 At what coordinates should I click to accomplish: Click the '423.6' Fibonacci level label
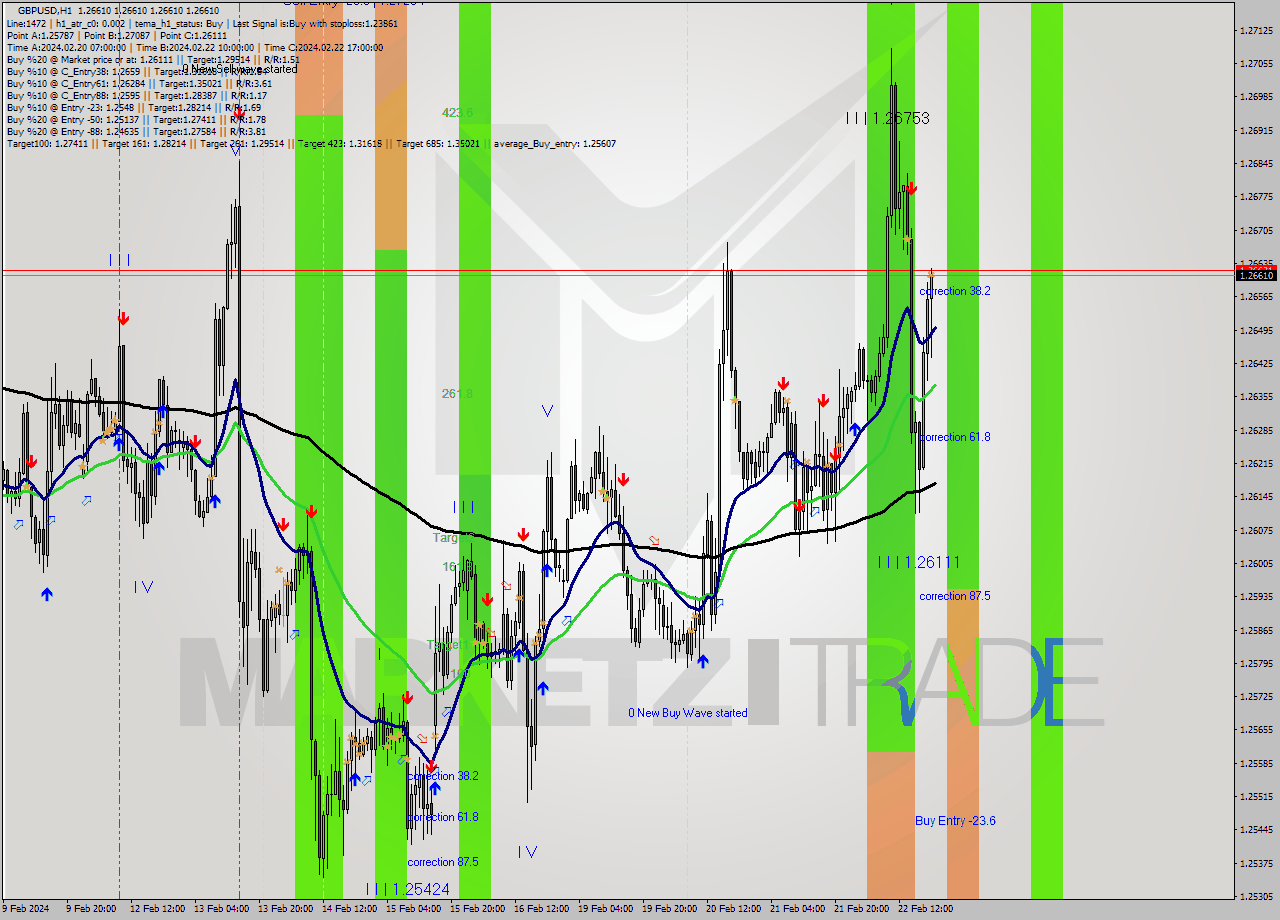point(458,113)
